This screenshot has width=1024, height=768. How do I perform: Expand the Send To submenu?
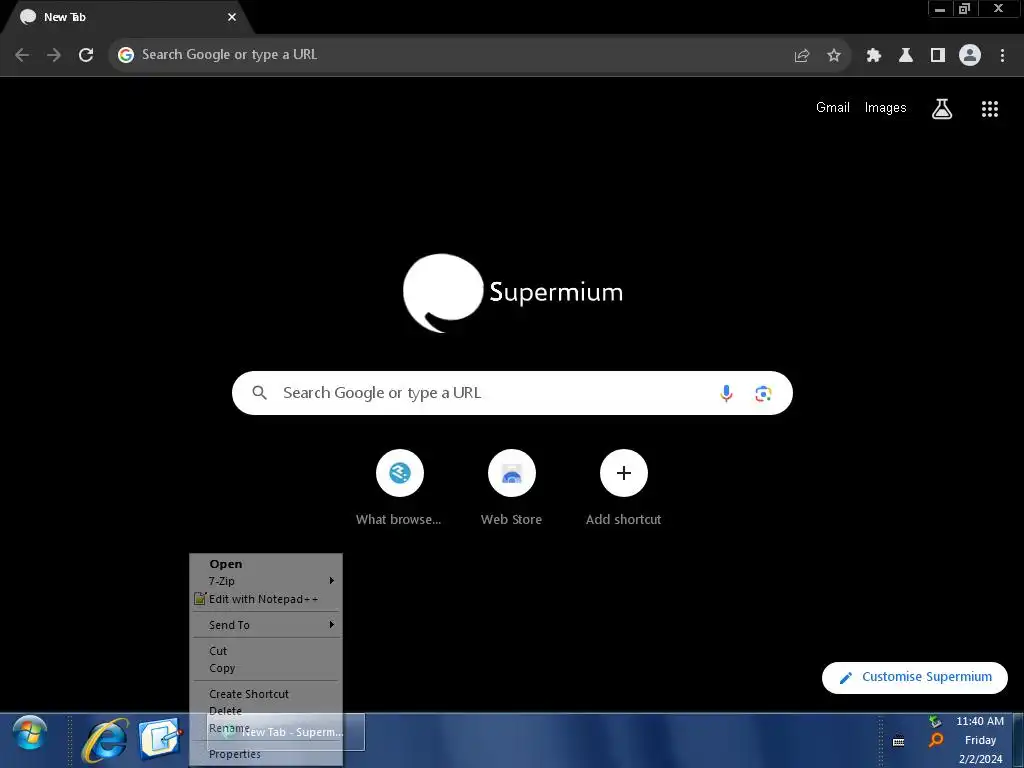(266, 625)
